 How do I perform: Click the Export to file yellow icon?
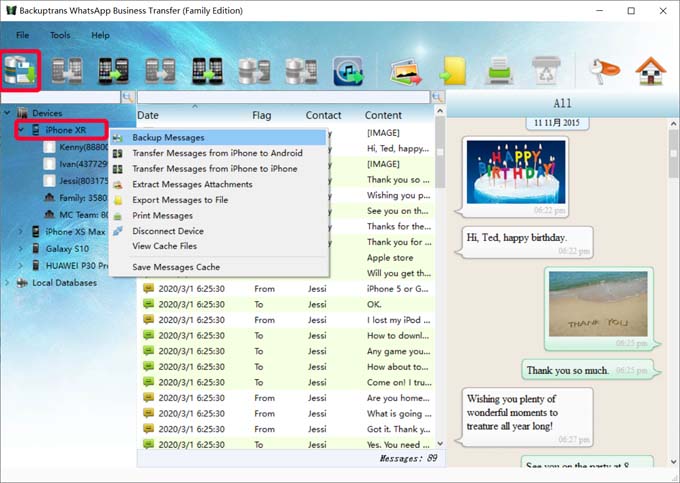tap(453, 71)
